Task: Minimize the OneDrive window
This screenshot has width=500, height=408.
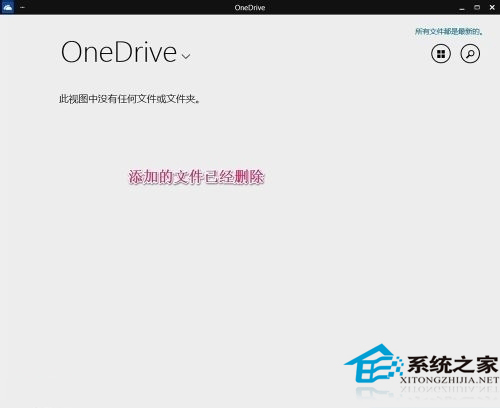Action: (x=462, y=8)
